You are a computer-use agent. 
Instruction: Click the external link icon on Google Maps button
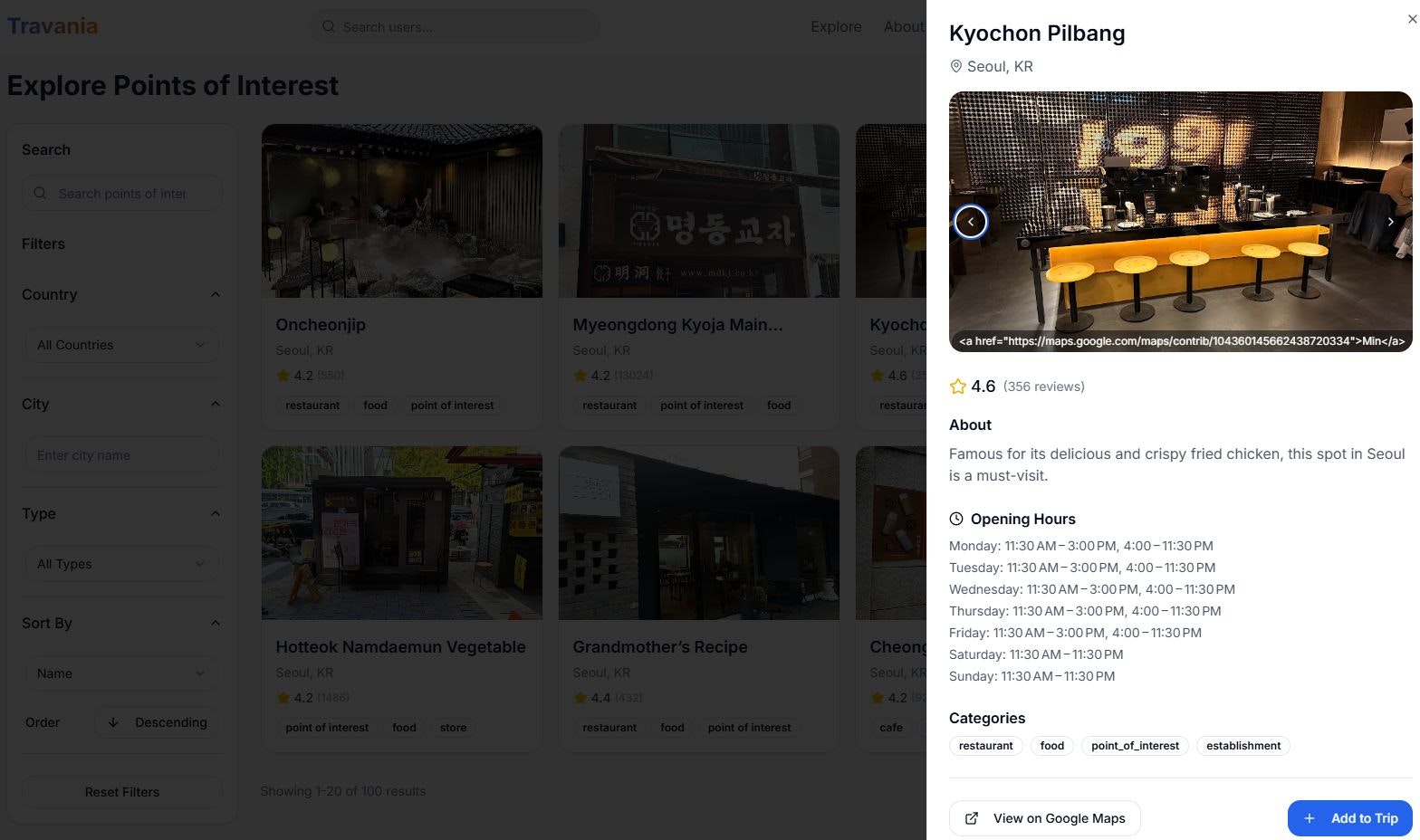[x=972, y=818]
